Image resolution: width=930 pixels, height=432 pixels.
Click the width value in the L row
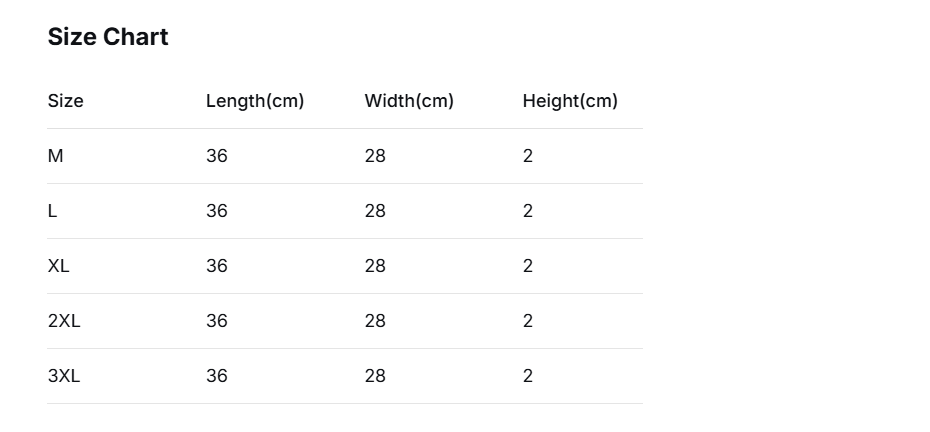[x=375, y=211]
